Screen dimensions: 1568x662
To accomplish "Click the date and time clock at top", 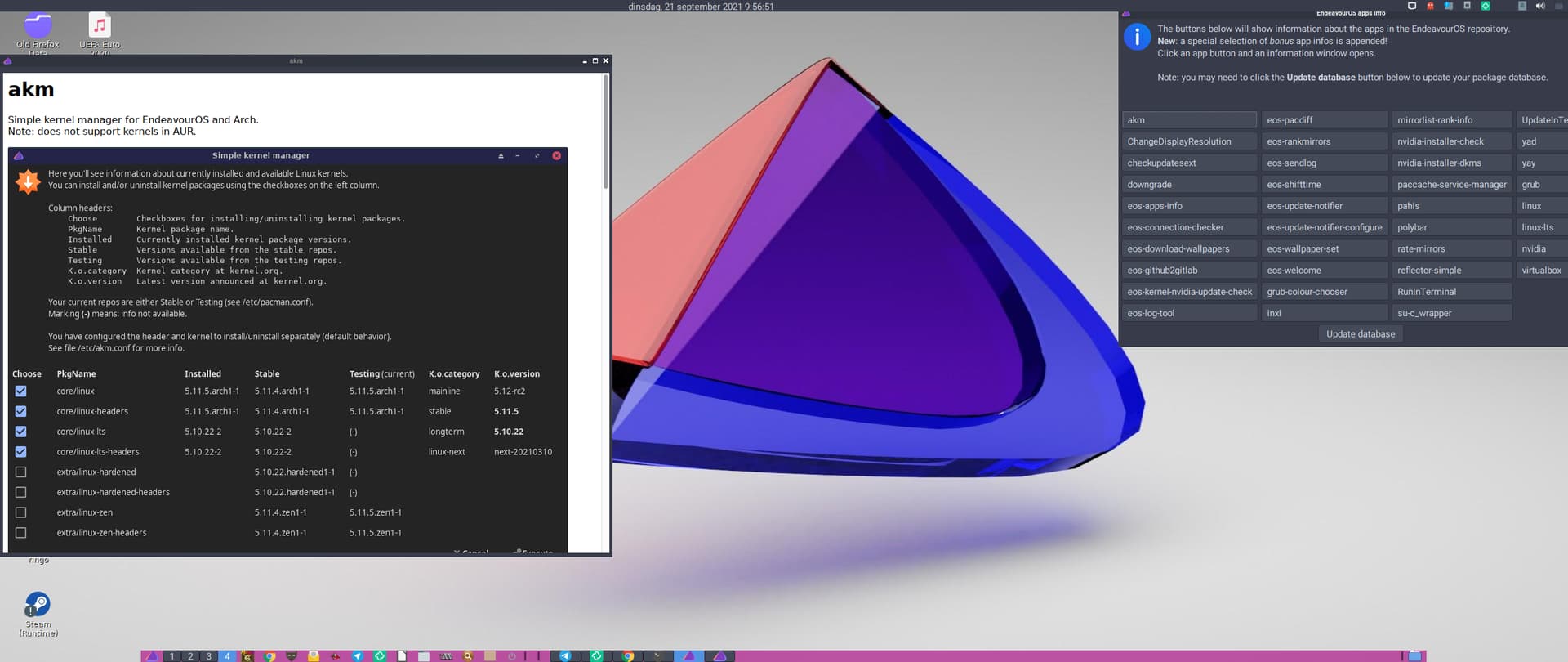I will point(701,7).
